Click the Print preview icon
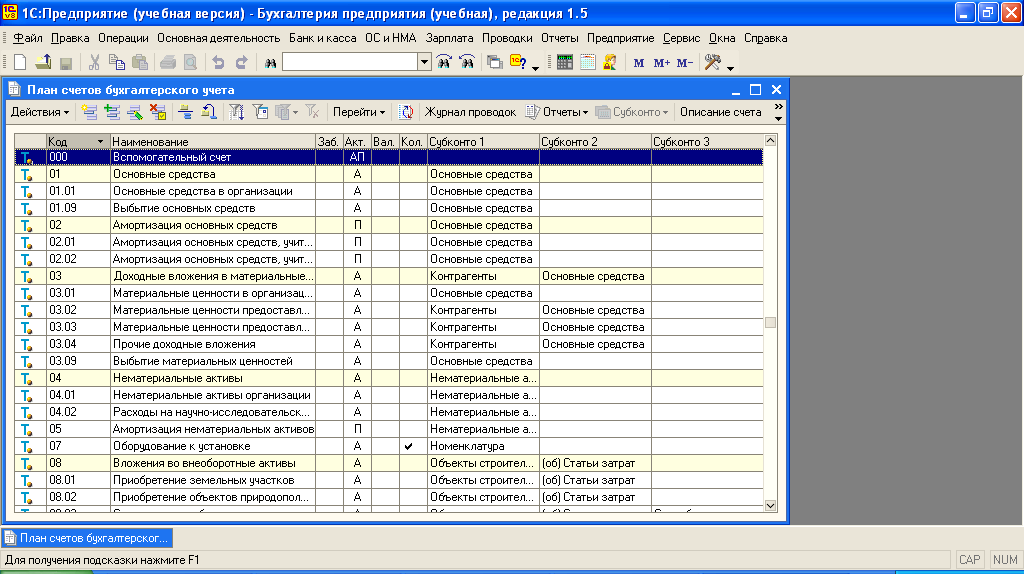The height and width of the screenshot is (574, 1024). point(190,62)
